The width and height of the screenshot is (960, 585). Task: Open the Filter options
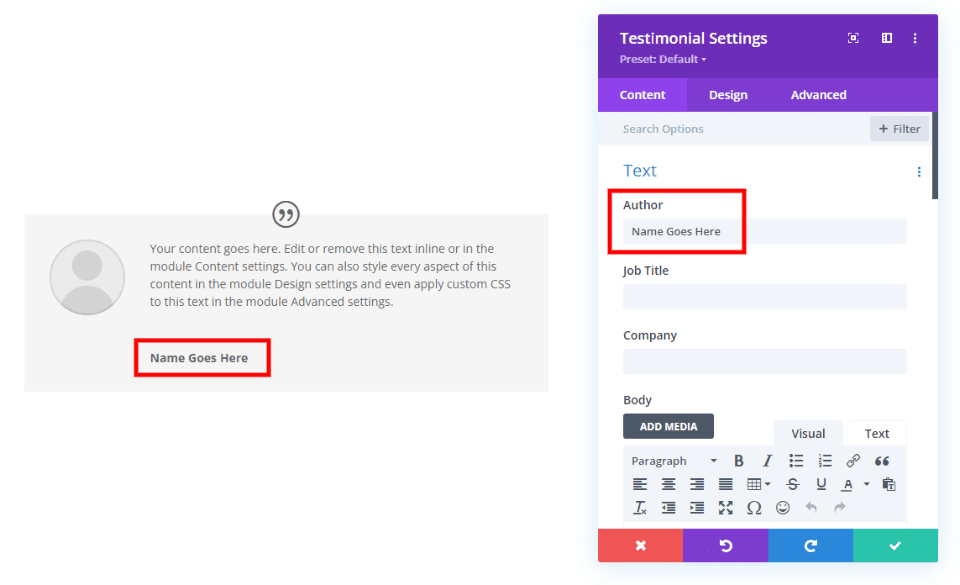point(898,128)
